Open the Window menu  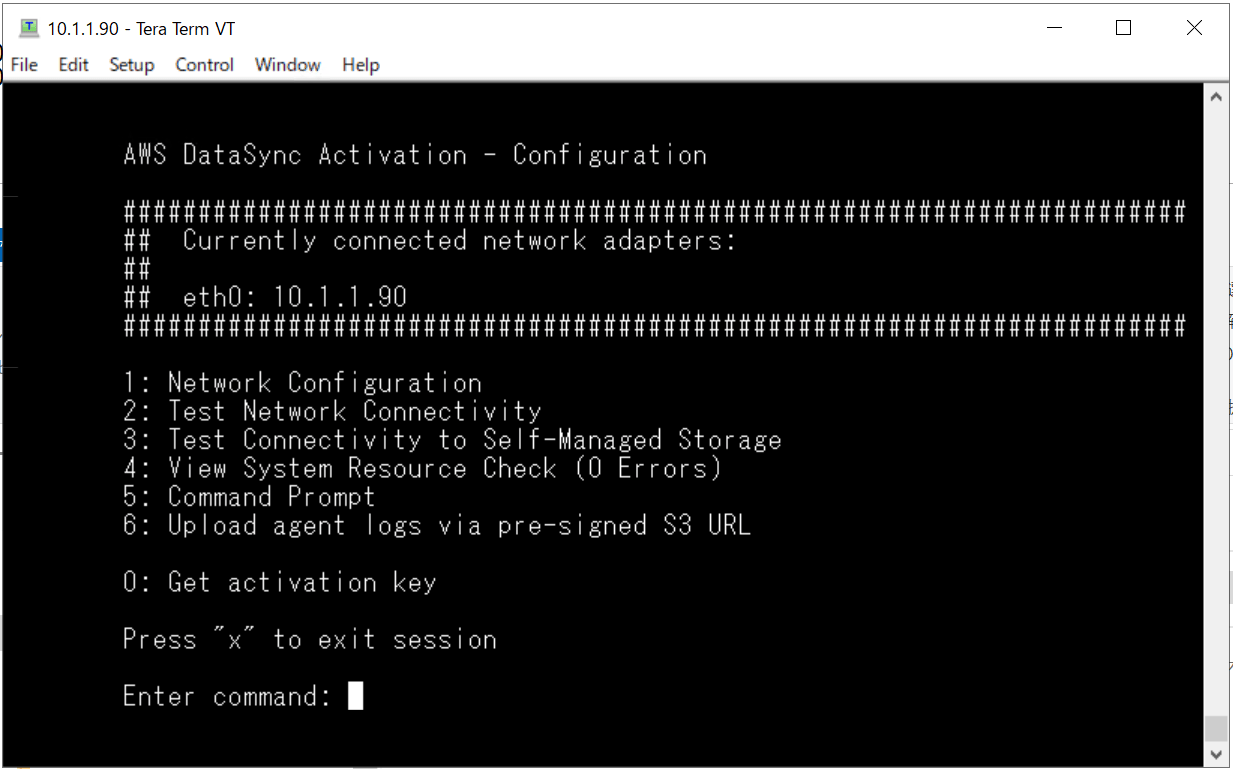(287, 65)
